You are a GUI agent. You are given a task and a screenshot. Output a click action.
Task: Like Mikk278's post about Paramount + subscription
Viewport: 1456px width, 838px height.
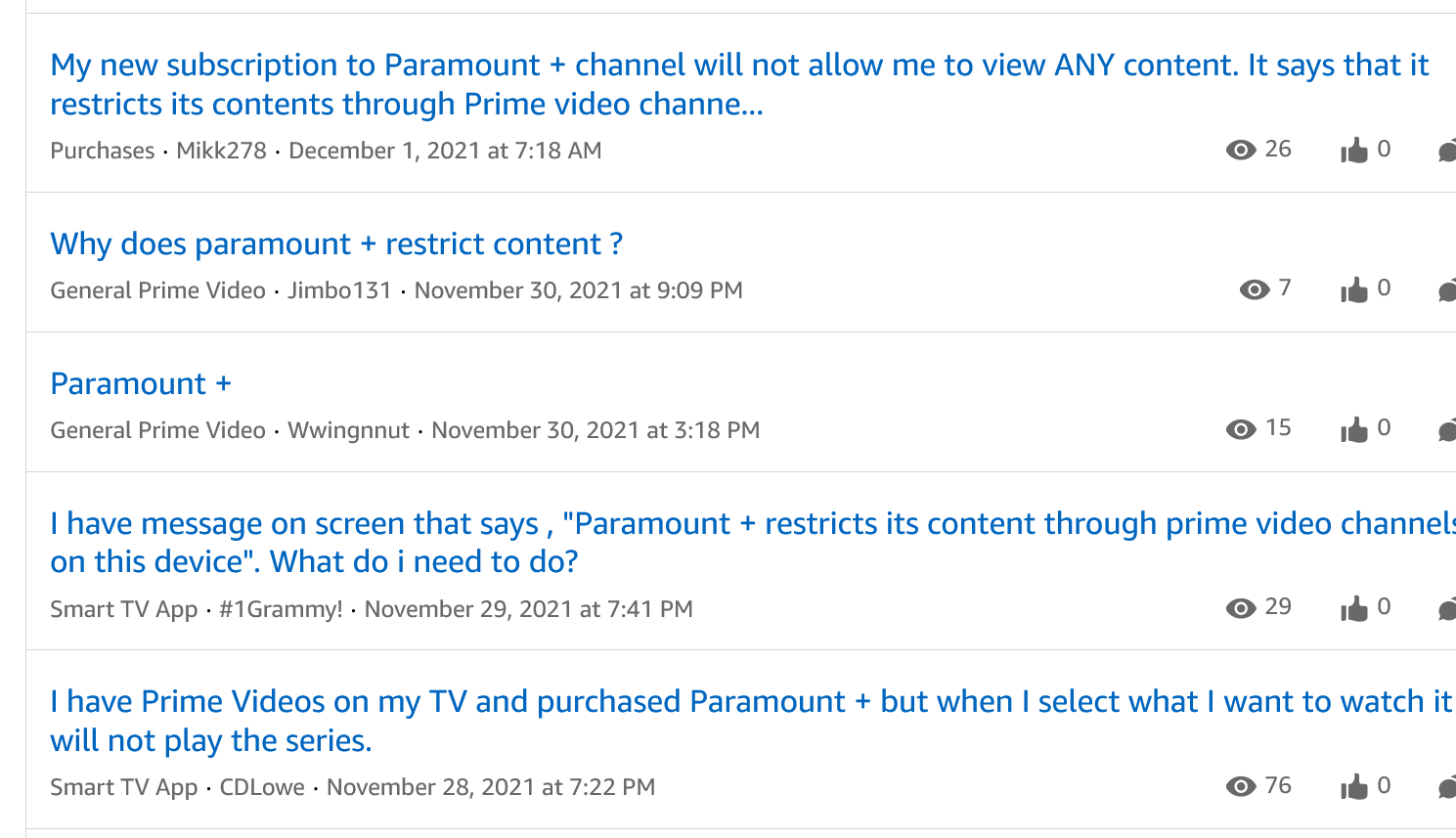pos(1357,149)
